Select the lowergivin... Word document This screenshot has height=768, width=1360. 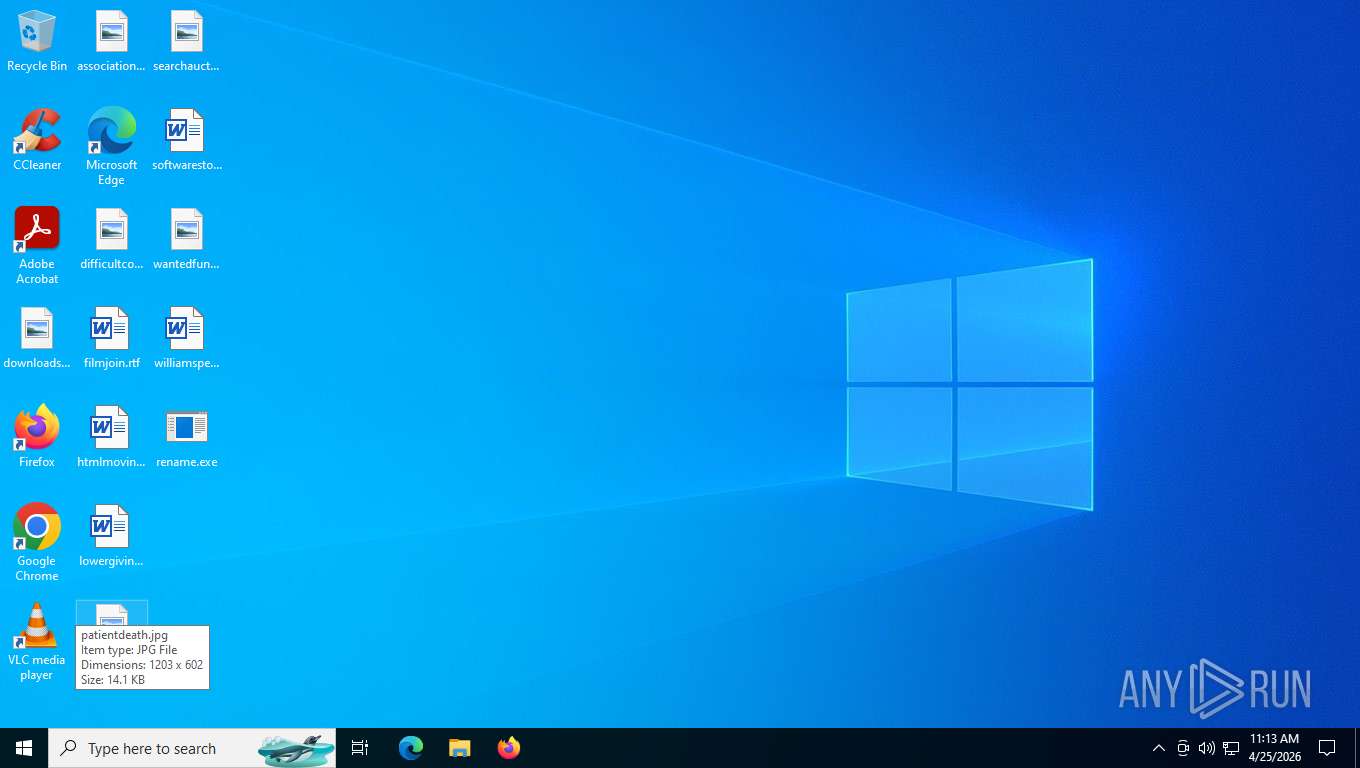tap(111, 536)
